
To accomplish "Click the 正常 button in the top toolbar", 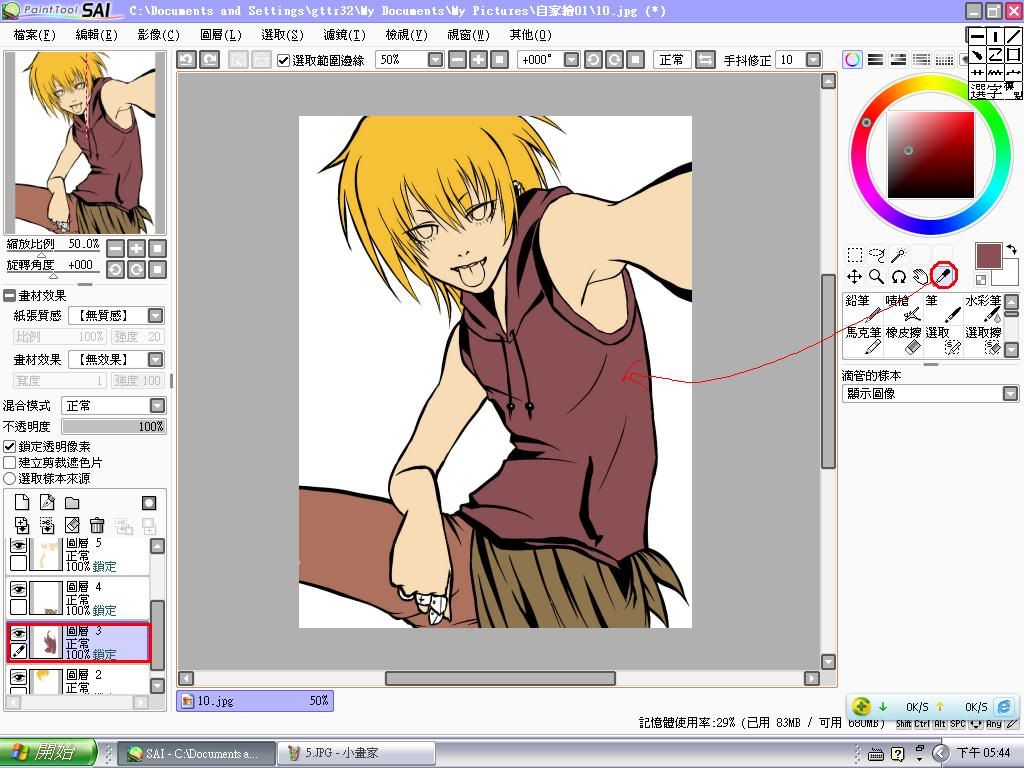I will 672,60.
